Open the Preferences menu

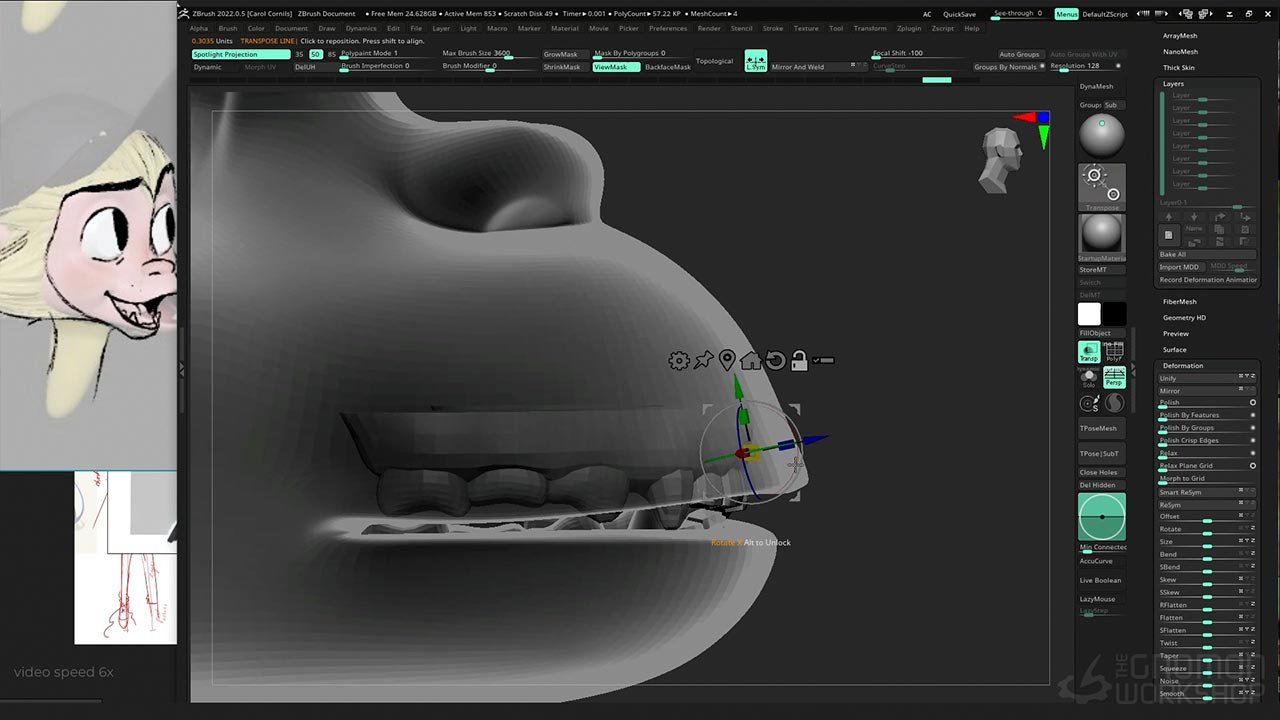pos(668,28)
